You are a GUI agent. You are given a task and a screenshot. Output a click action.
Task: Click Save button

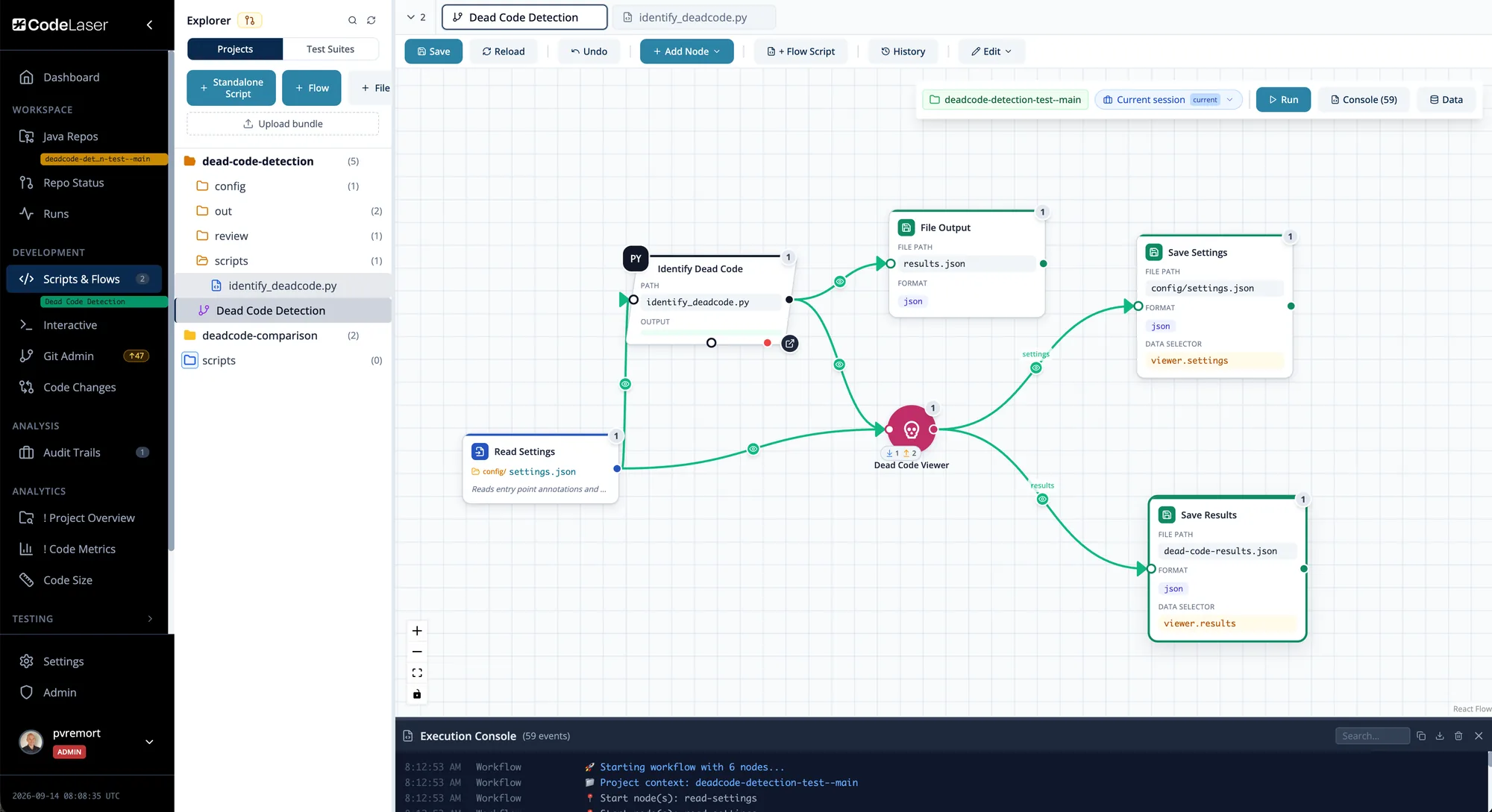pyautogui.click(x=433, y=51)
